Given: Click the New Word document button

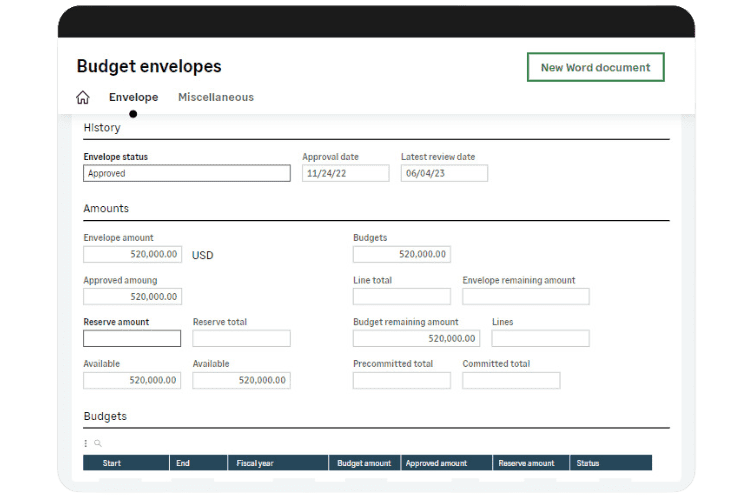Looking at the screenshot, I should pyautogui.click(x=595, y=68).
